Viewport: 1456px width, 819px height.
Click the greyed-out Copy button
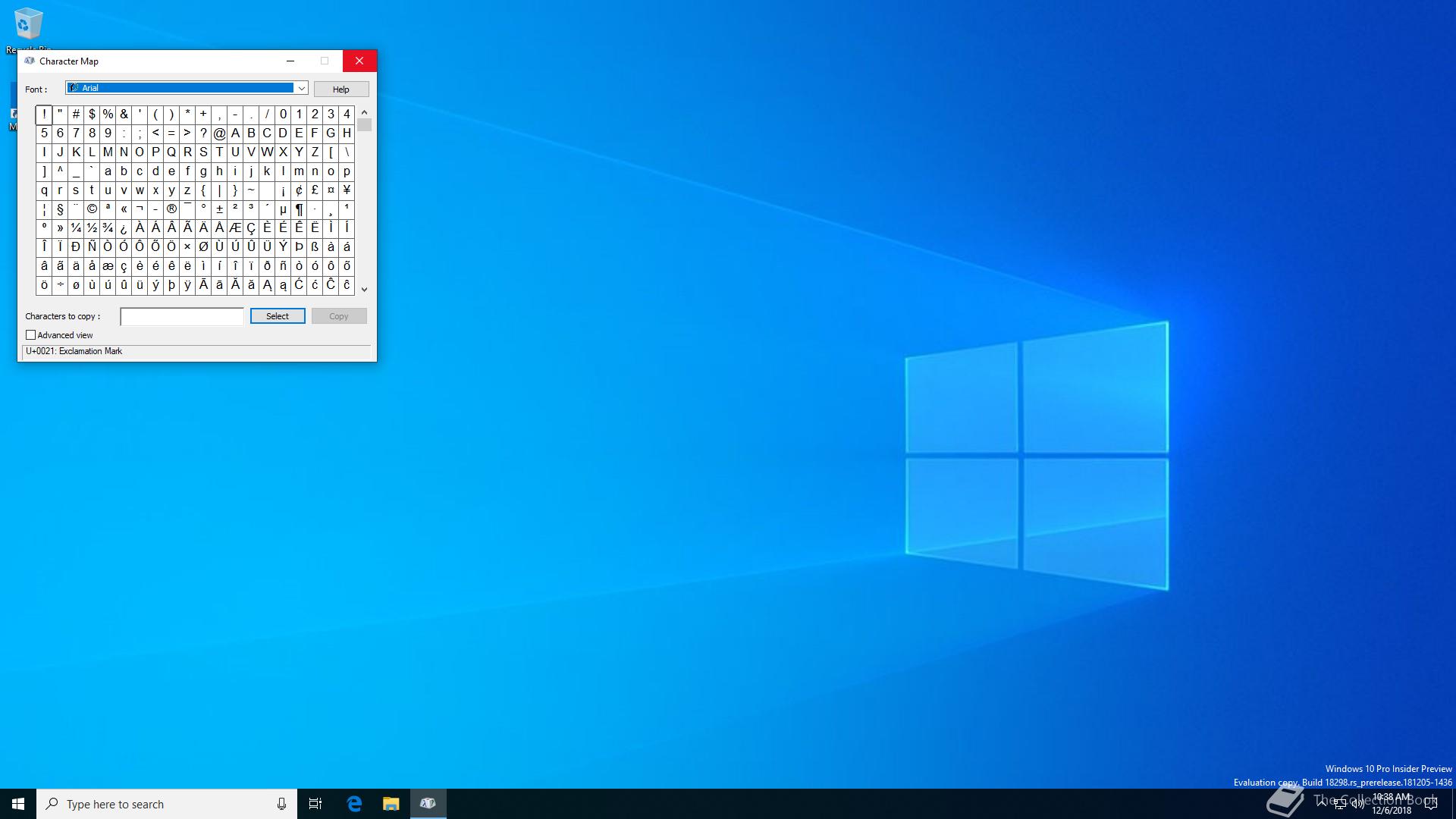pos(339,316)
